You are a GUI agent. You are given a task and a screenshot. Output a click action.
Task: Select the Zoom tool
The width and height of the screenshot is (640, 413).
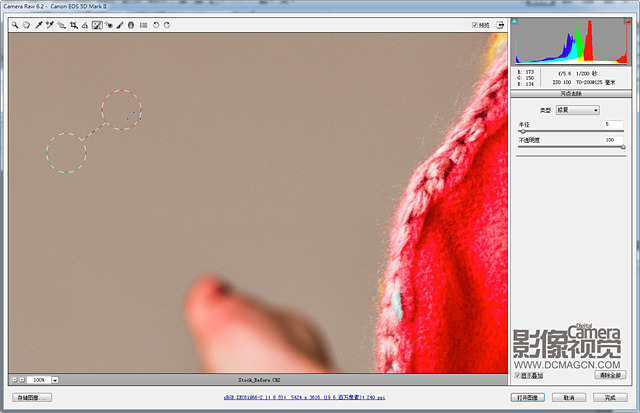pos(15,25)
